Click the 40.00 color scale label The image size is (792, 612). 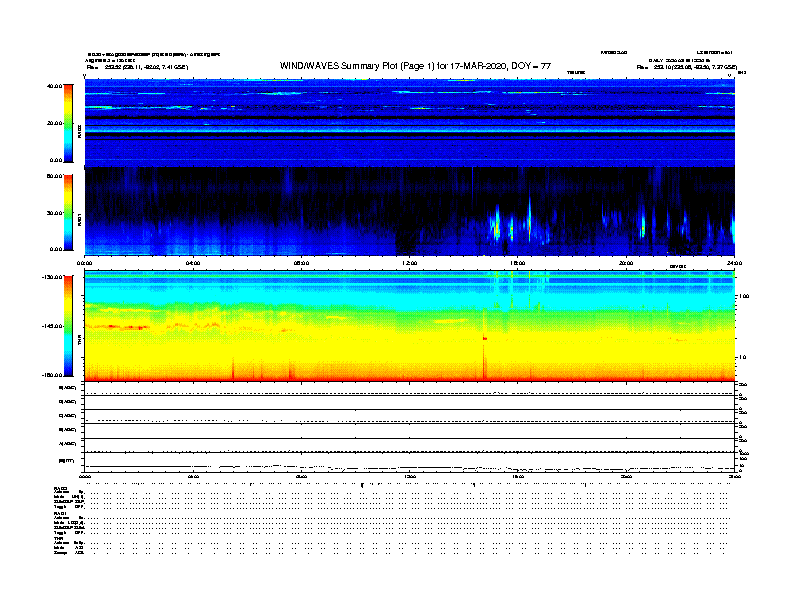[54, 86]
